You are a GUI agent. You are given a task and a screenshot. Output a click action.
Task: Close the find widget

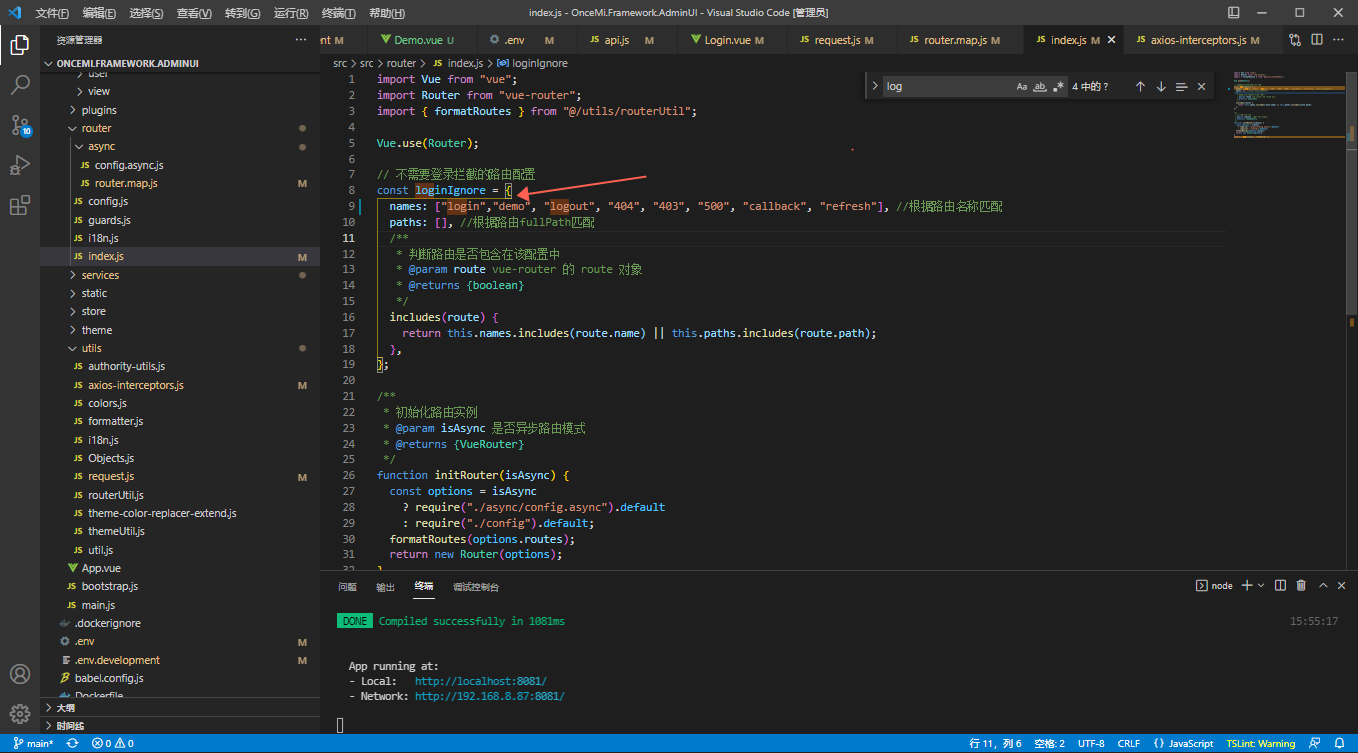1202,87
